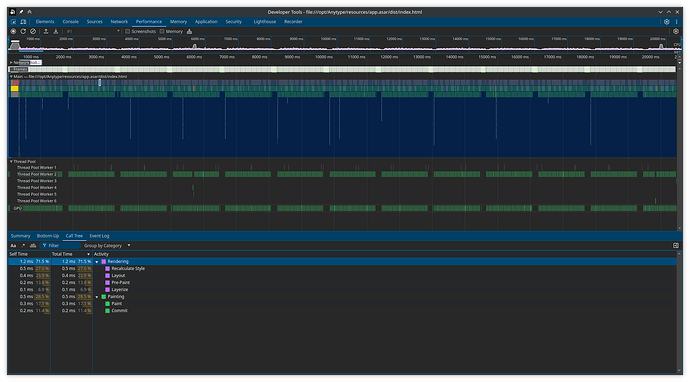Viewport: 690px width, 382px height.
Task: Click the pin icon in title bar
Action: (21, 12)
